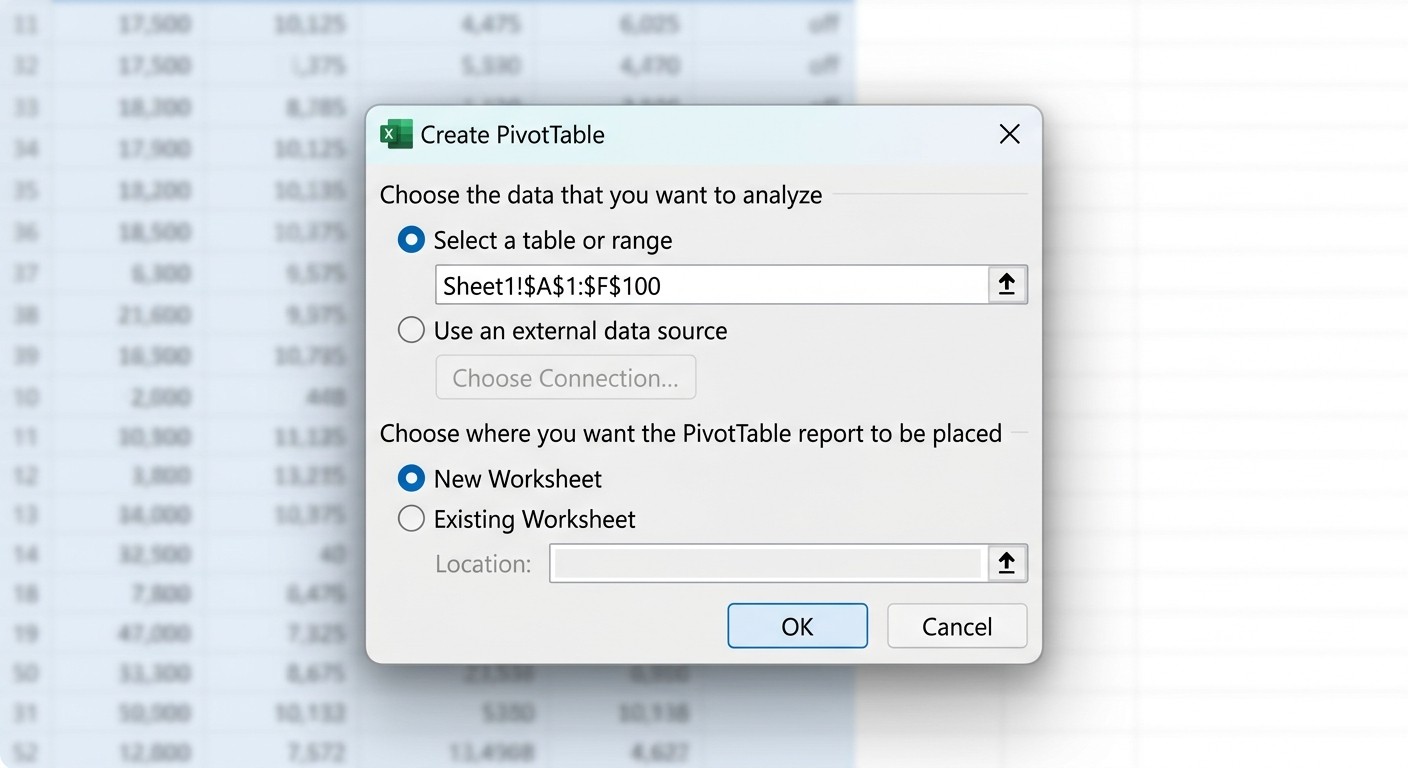
Task: Click inside the Location input field
Action: tap(768, 563)
